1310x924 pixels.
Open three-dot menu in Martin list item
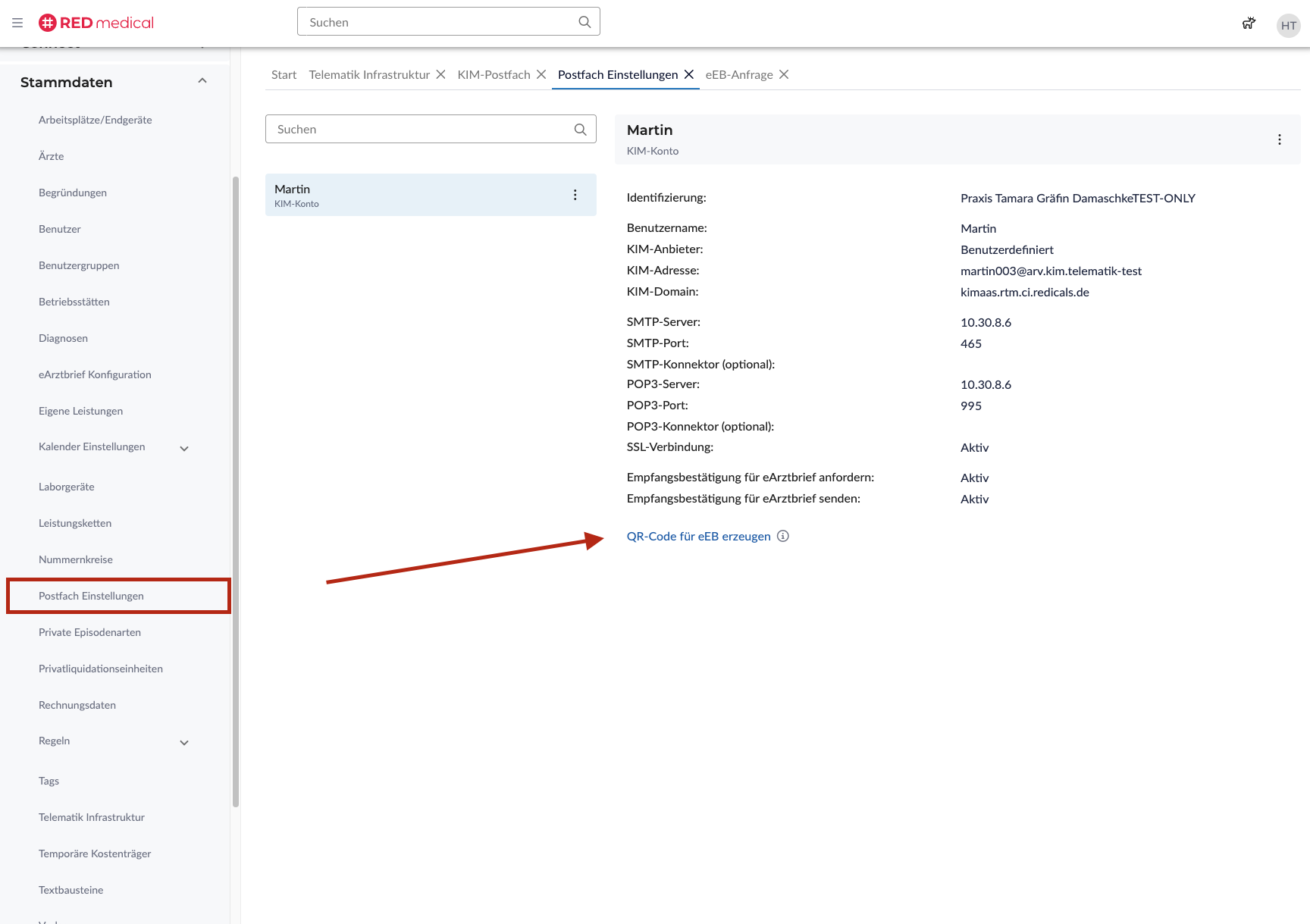pos(575,195)
